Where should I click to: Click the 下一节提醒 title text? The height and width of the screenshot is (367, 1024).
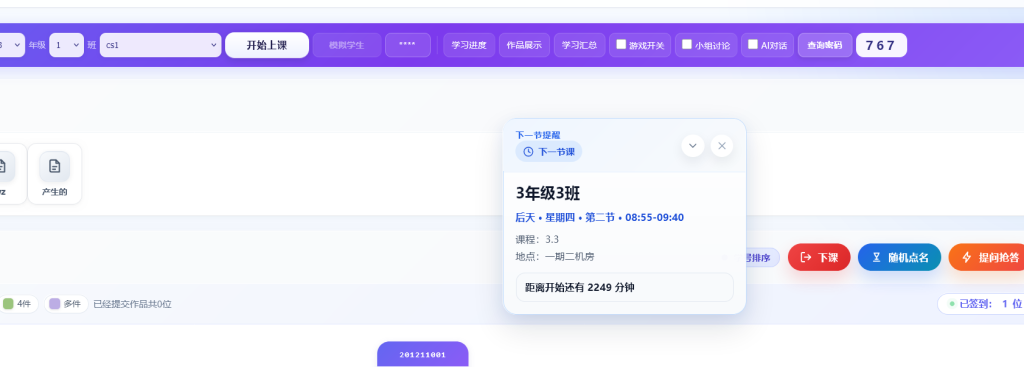537,135
